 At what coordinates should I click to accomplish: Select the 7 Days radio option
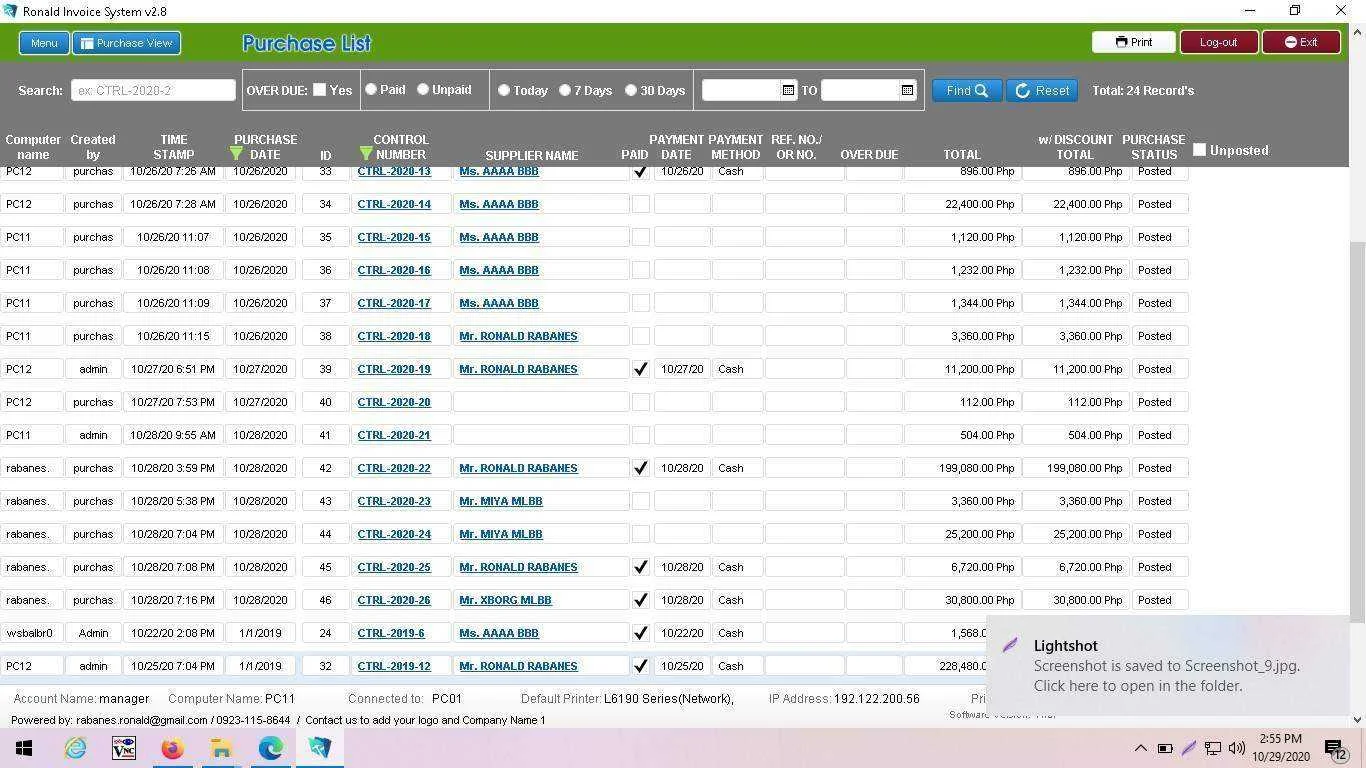[x=565, y=90]
